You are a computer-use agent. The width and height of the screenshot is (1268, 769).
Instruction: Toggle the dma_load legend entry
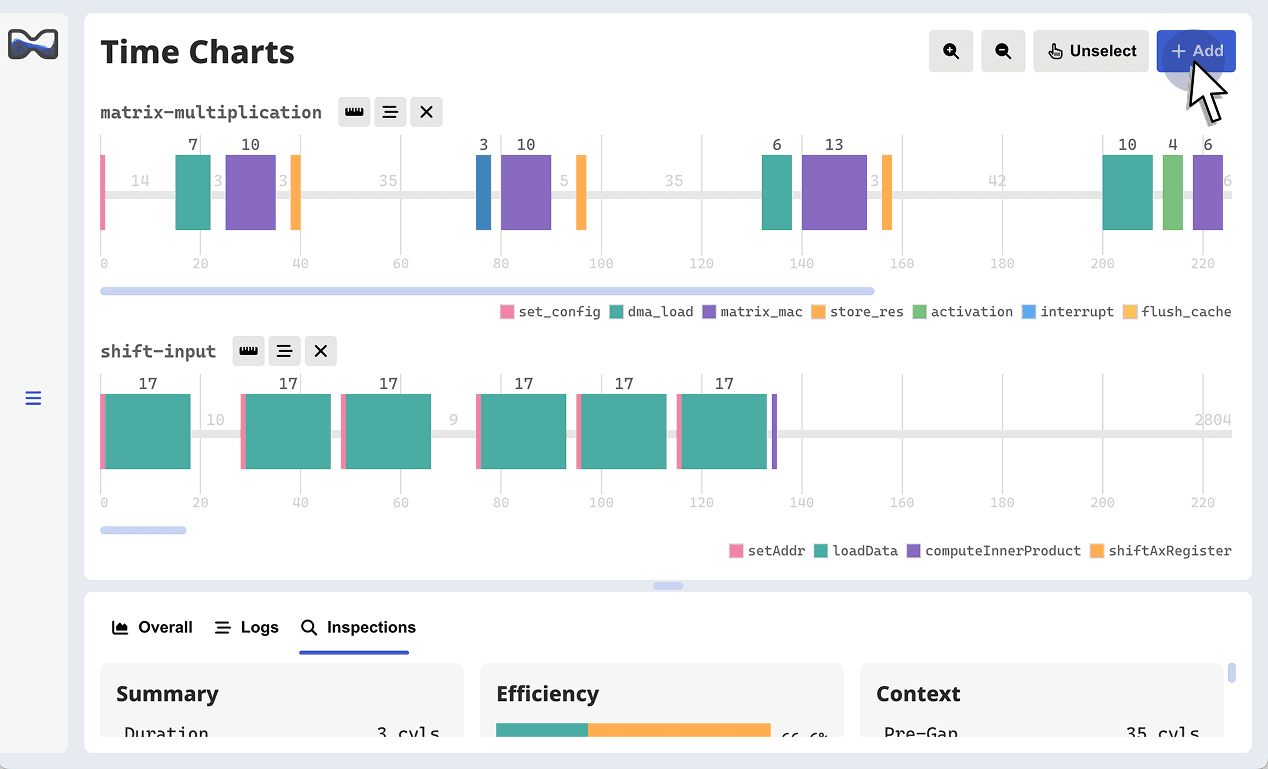tap(651, 312)
